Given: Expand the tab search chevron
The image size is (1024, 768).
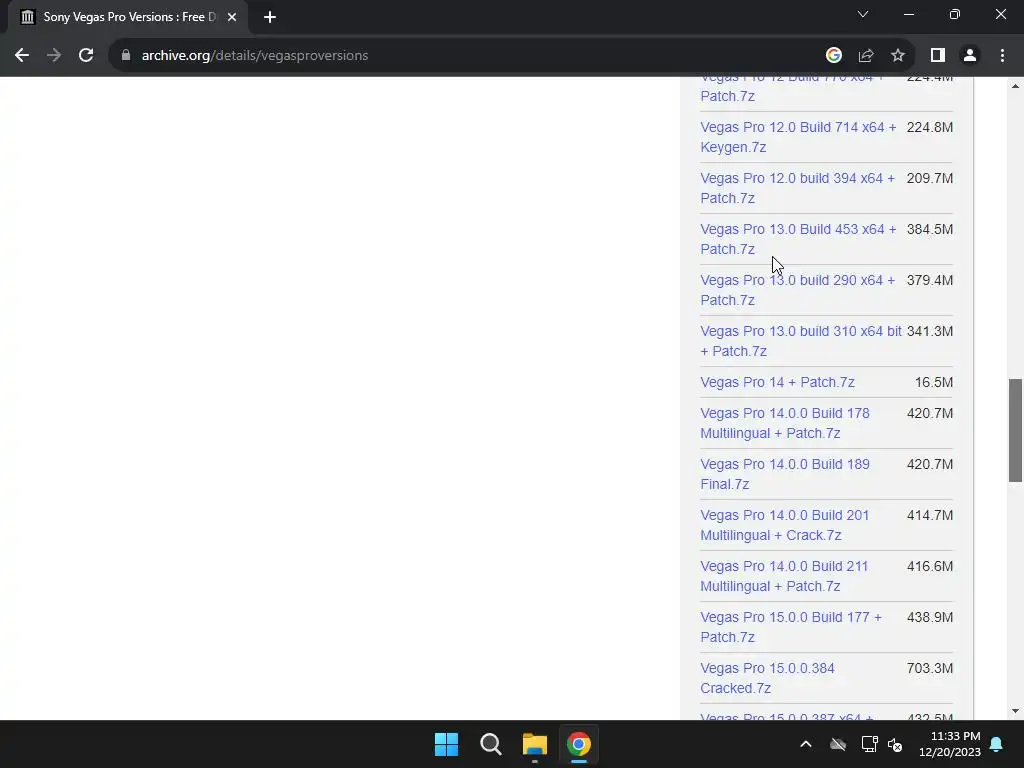Looking at the screenshot, I should (x=863, y=14).
